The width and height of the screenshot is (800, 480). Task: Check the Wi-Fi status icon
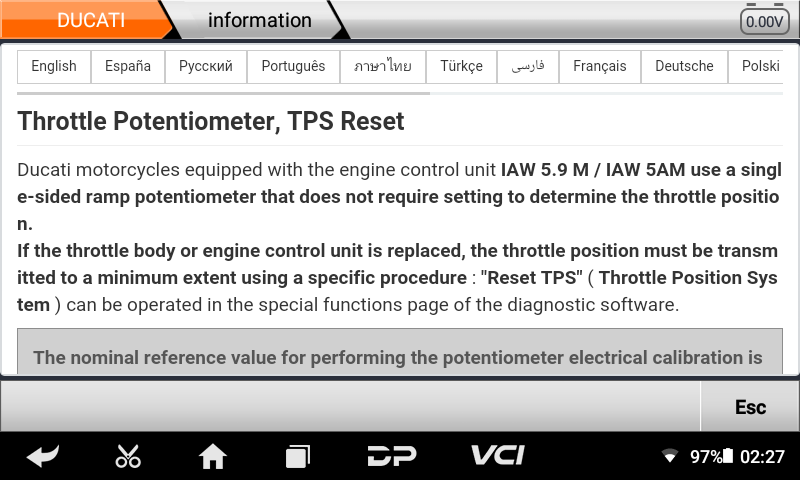[x=669, y=456]
